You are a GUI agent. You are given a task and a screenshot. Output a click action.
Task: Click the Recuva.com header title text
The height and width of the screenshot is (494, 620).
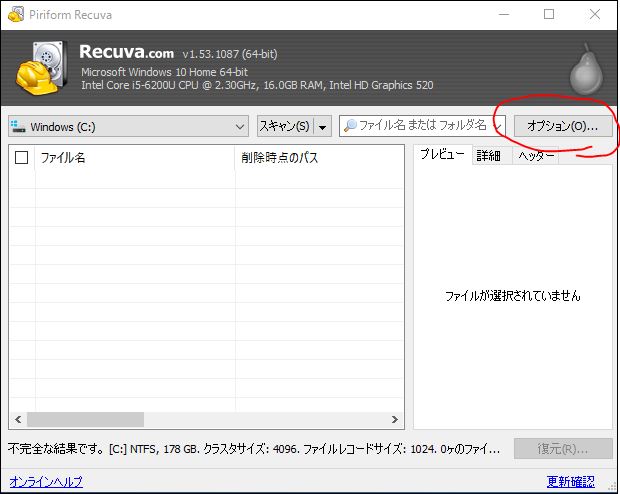coord(127,52)
